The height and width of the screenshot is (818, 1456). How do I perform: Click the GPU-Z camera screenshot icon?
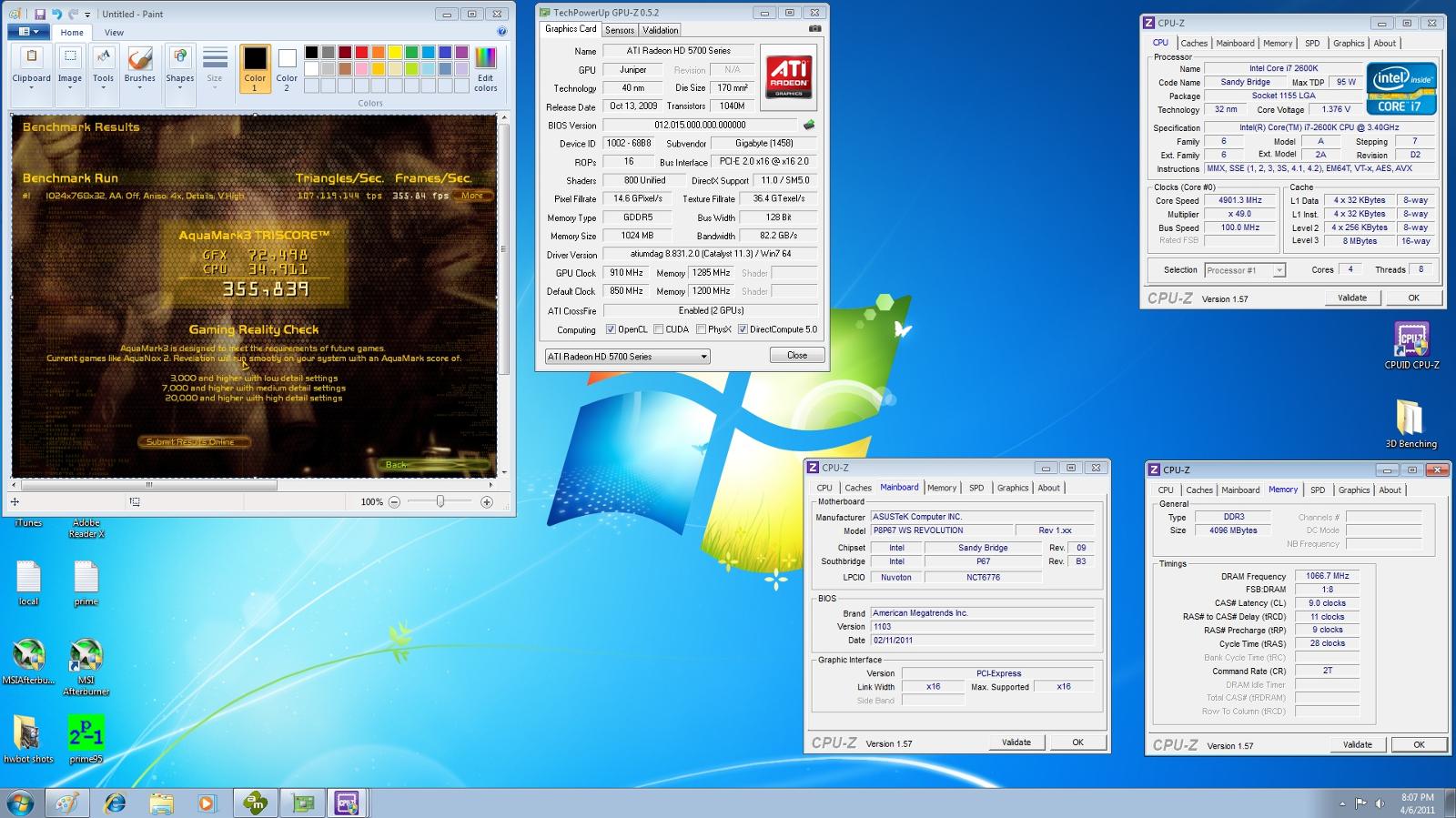point(814,29)
